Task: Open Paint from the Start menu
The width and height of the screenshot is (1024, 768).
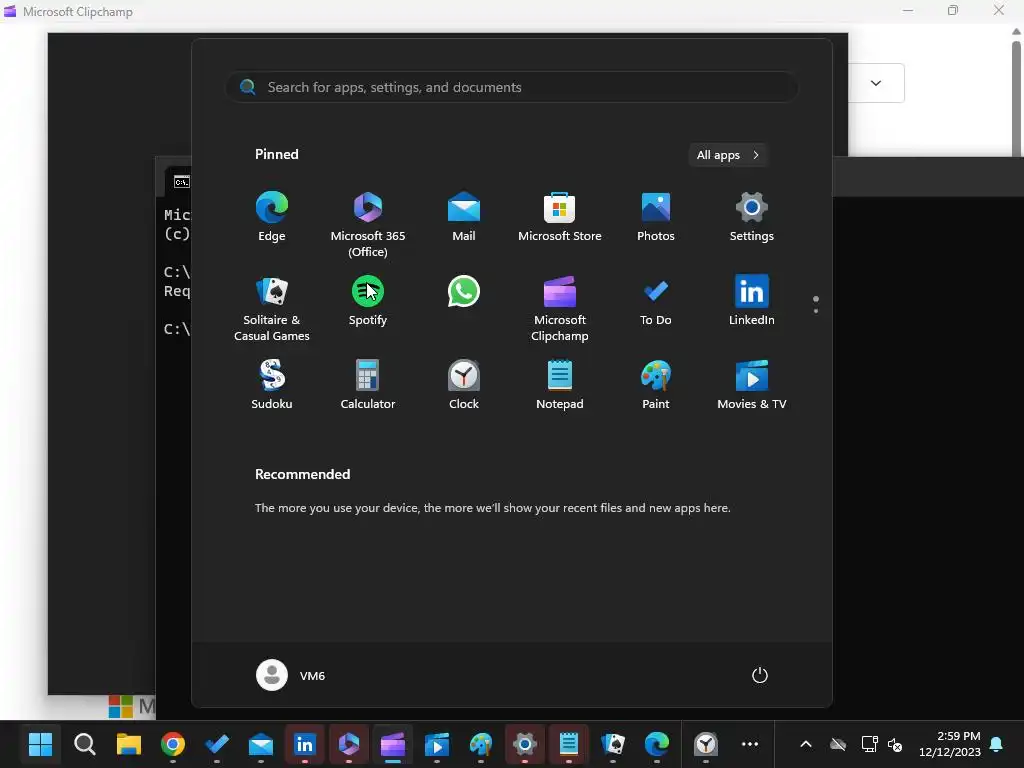Action: tap(656, 385)
